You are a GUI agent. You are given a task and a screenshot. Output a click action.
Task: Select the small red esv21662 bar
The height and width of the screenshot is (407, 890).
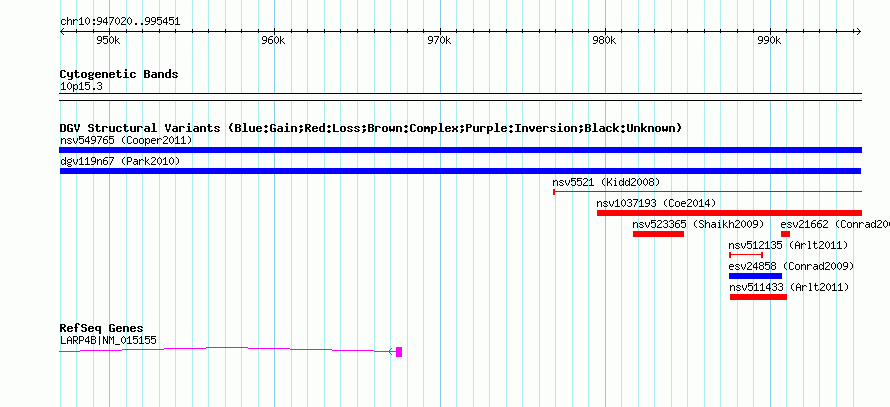(x=785, y=234)
